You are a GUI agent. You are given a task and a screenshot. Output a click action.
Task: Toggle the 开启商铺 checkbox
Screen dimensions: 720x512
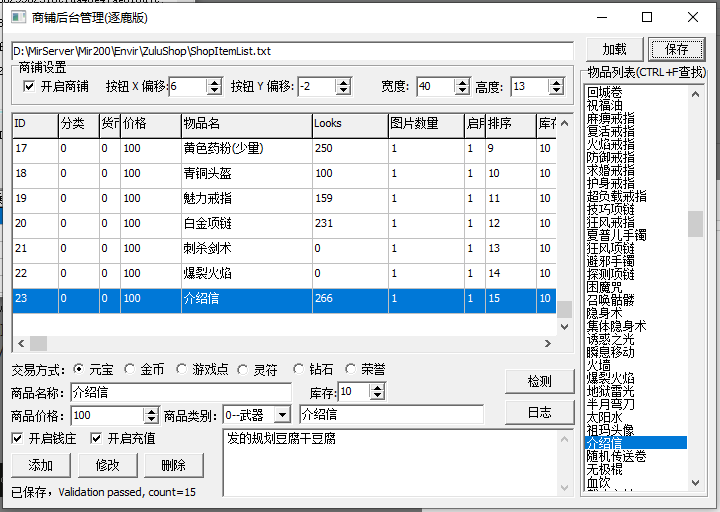29,86
